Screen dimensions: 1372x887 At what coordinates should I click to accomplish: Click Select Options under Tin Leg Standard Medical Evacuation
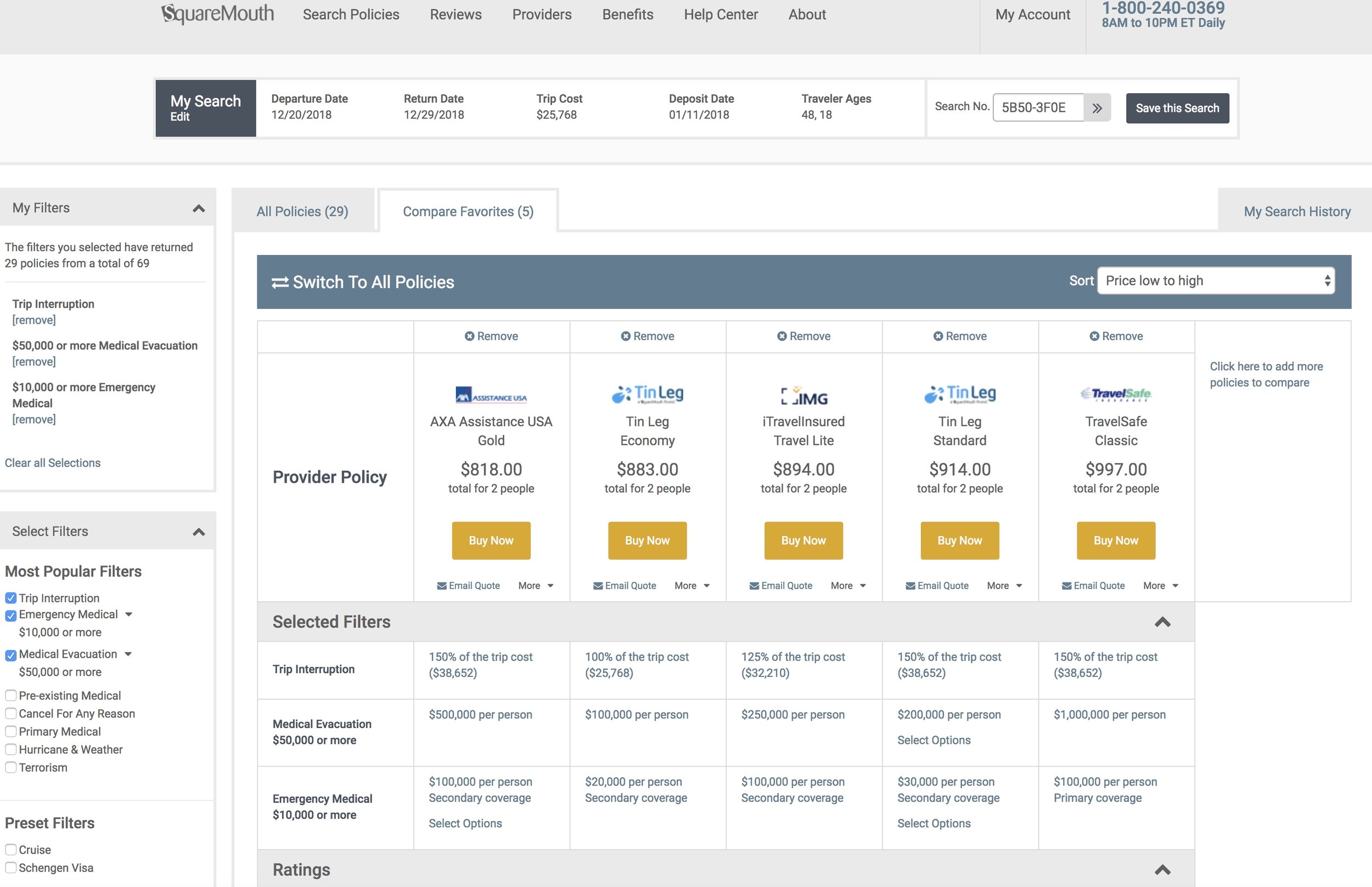tap(934, 740)
